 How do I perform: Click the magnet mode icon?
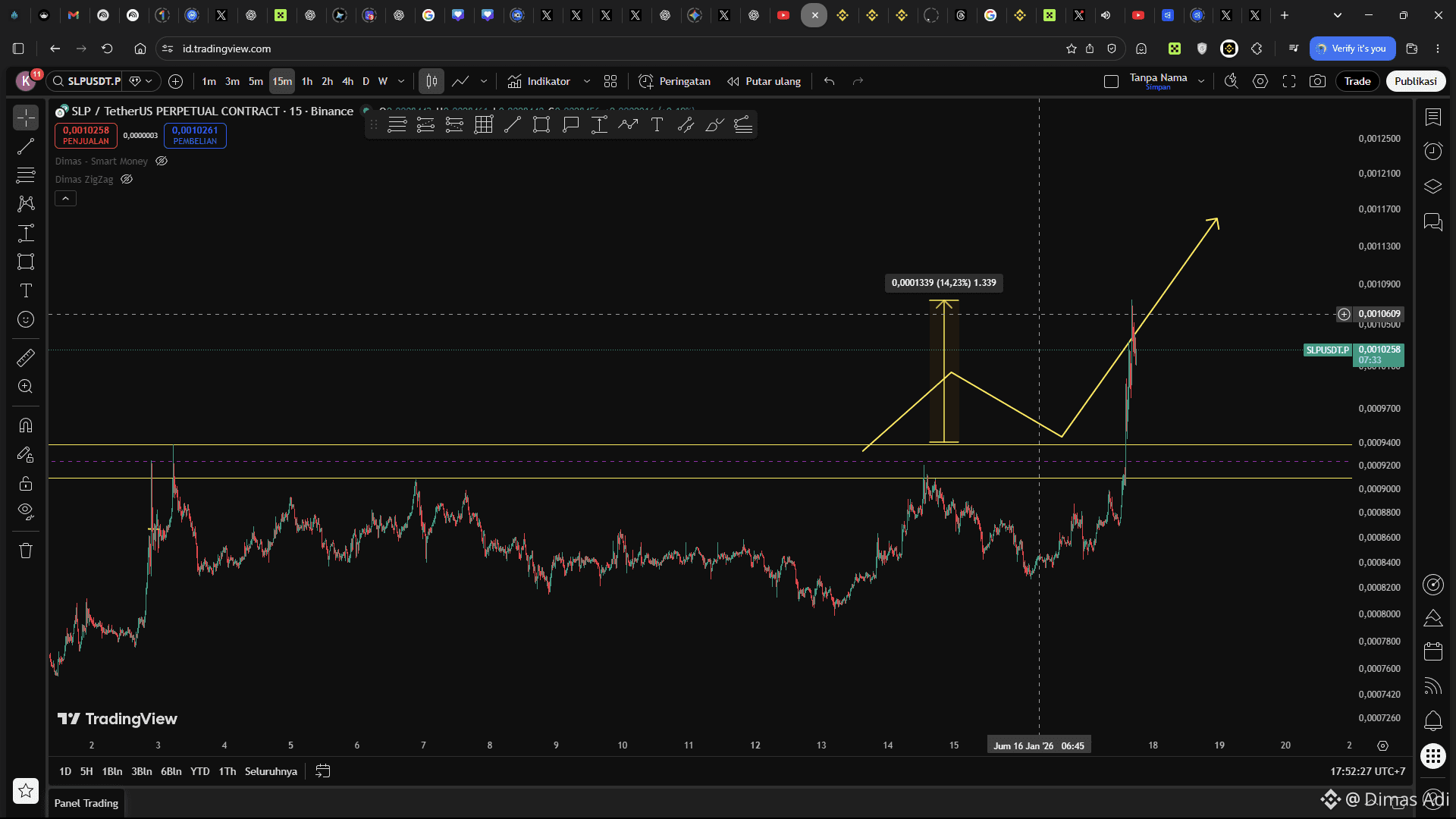point(26,425)
